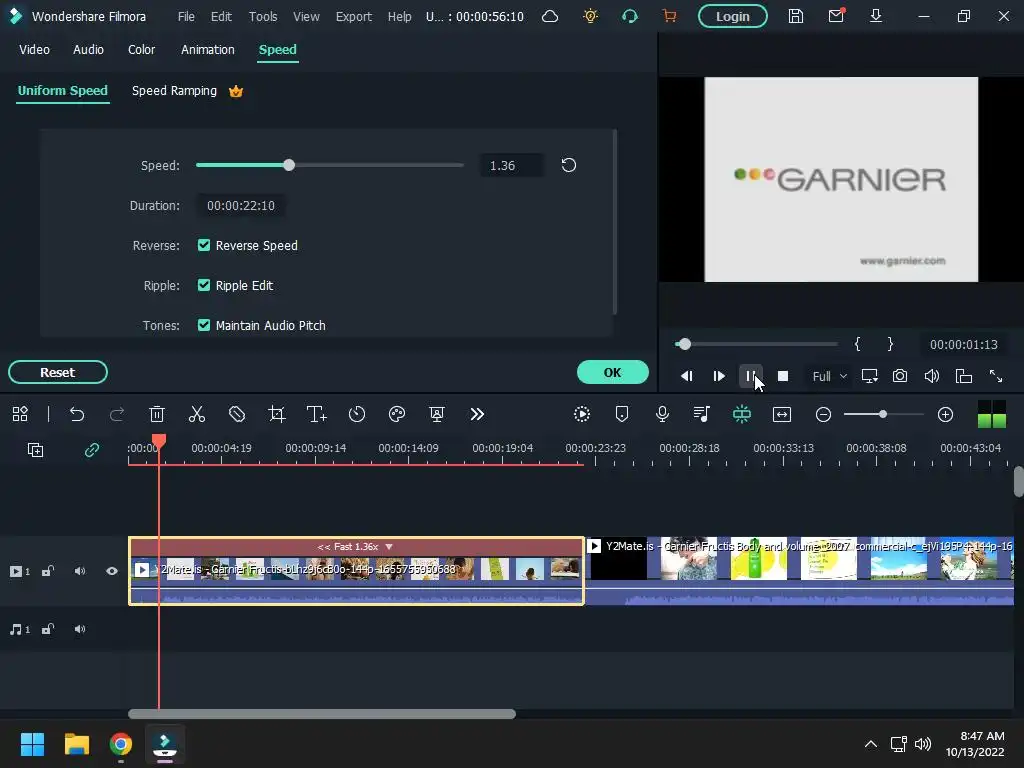The image size is (1024, 768).
Task: Uncheck the Ripple Edit checkbox
Action: 204,285
